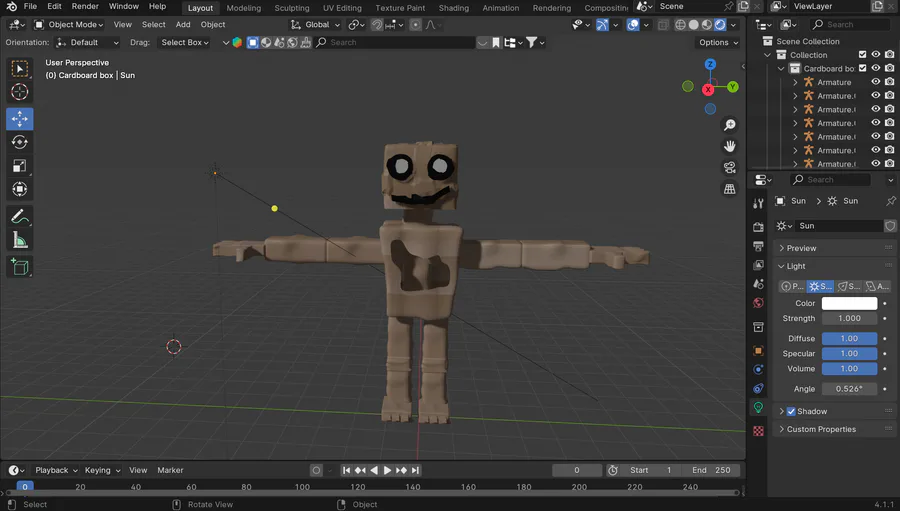Pick the Add Cube tool
Viewport: 900px width, 511px height.
click(x=20, y=267)
